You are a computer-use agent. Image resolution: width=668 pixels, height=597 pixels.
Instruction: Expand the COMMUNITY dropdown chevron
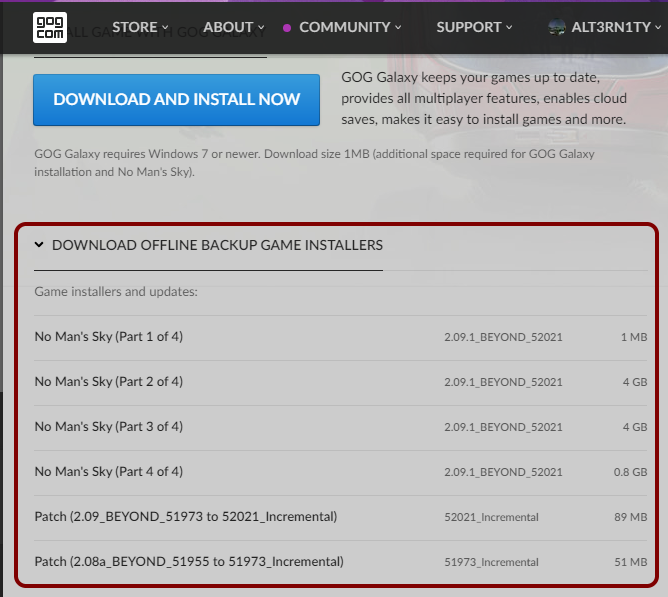coord(398,28)
